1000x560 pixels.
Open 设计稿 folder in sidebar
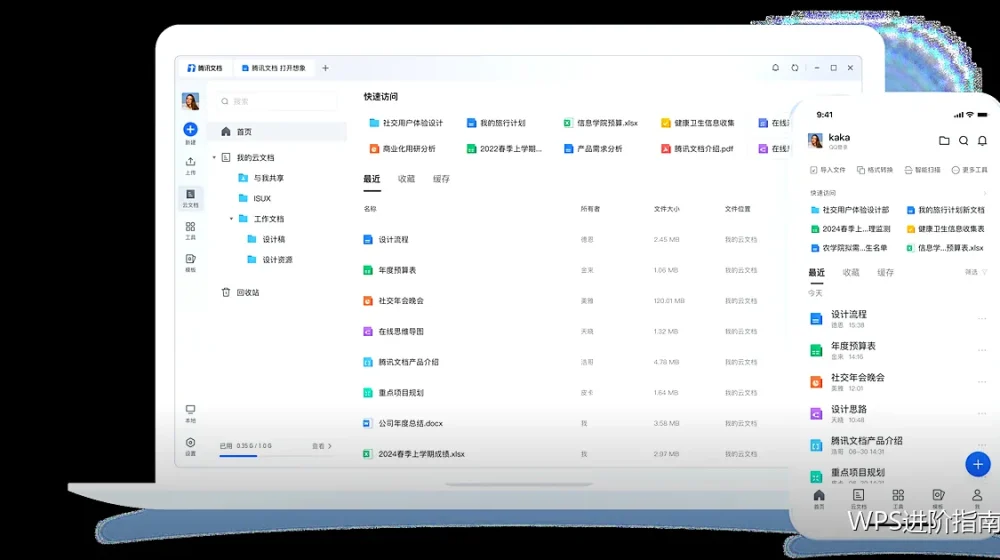click(x=266, y=239)
